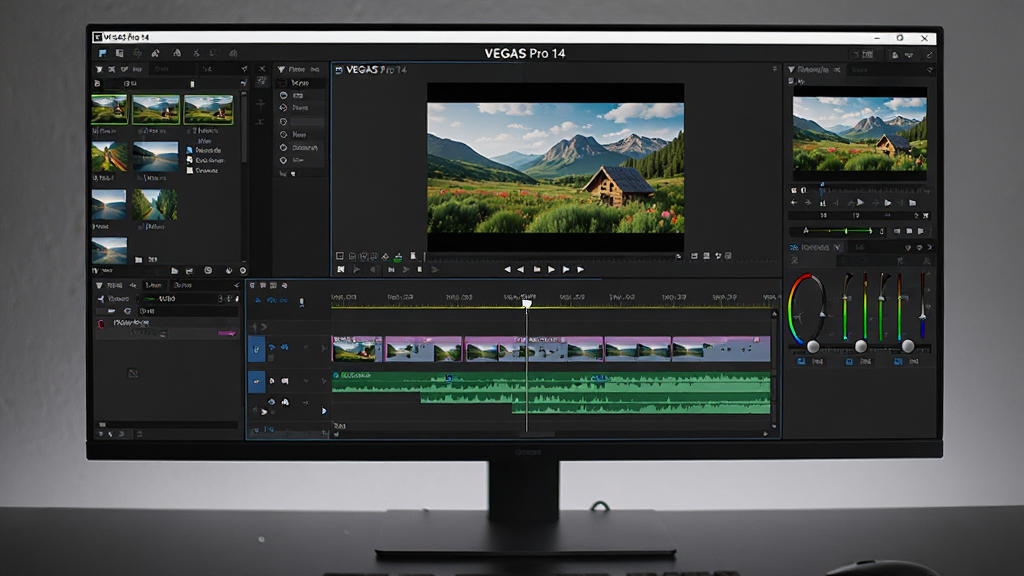Click the funnel icon in the bottom-left mixer panel

tap(99, 285)
